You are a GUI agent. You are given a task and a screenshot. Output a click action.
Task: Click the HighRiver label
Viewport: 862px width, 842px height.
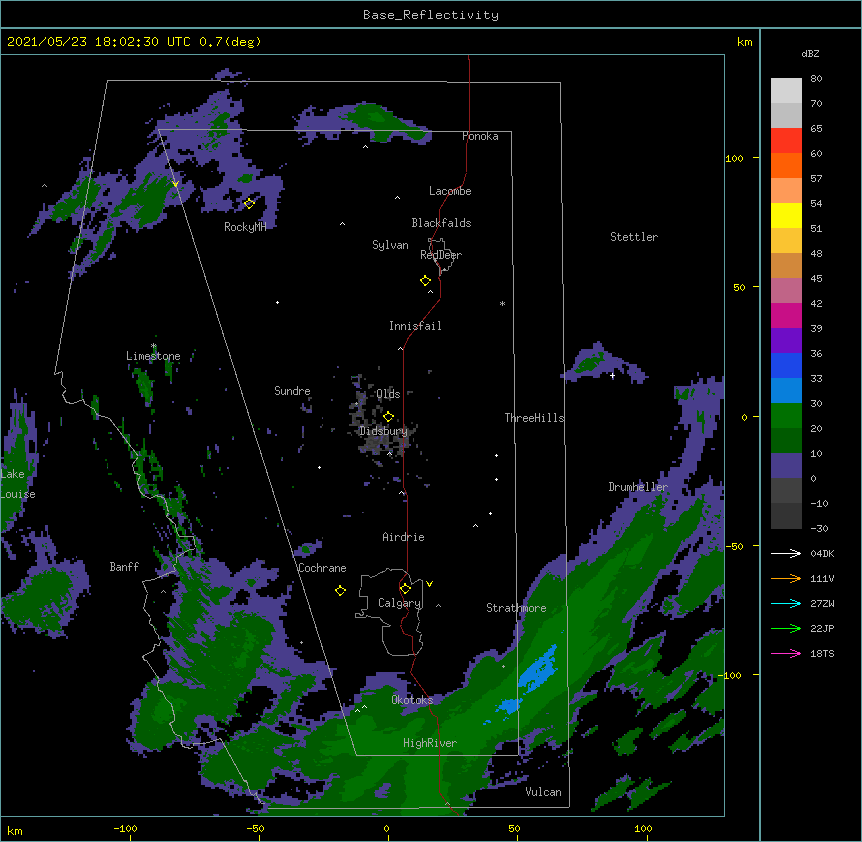430,743
